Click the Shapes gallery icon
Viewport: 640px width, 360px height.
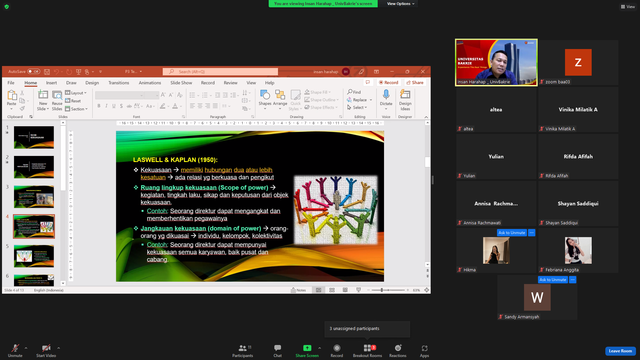(x=265, y=96)
